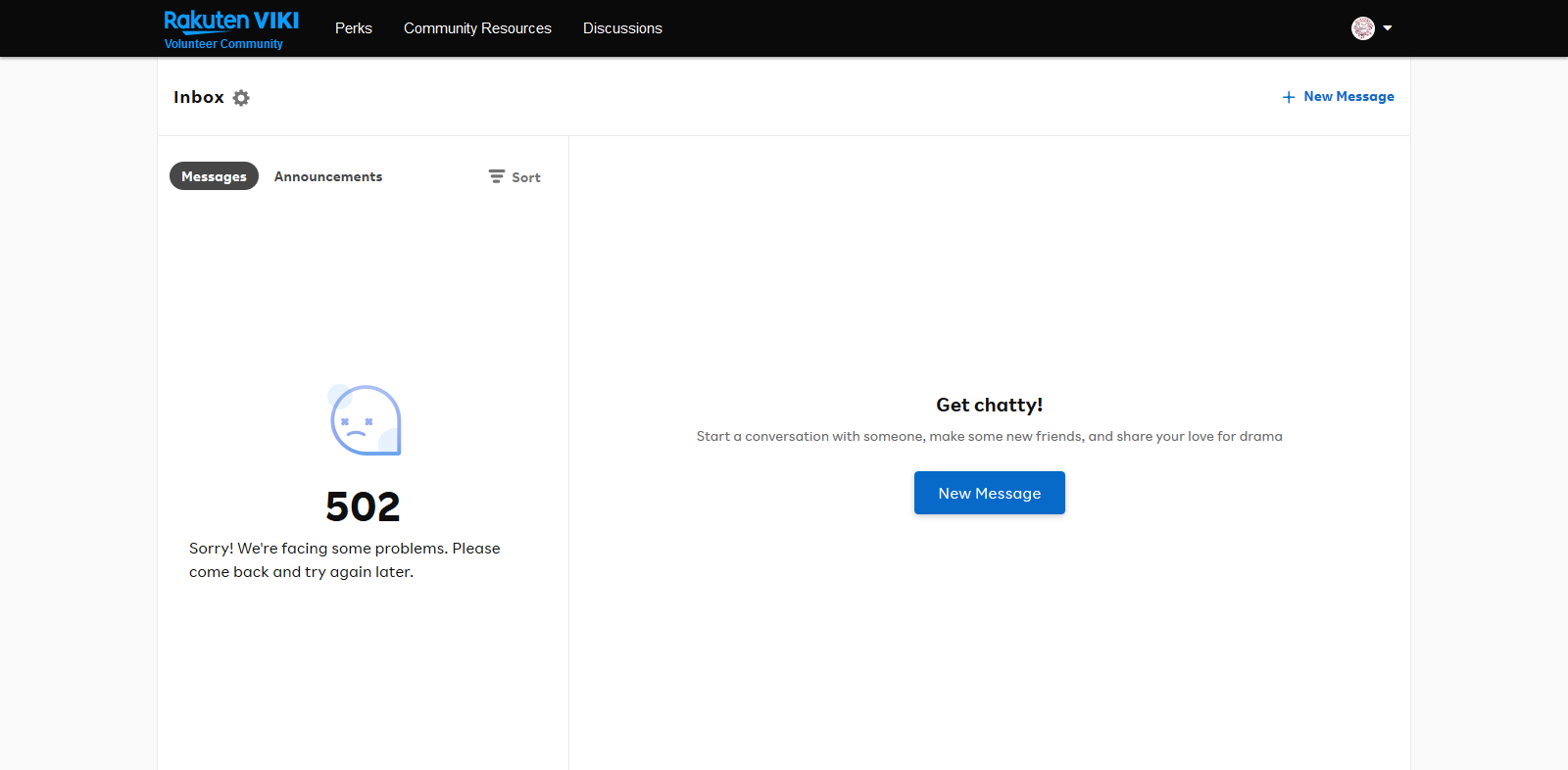Click the Sort filter lines icon

point(497,176)
